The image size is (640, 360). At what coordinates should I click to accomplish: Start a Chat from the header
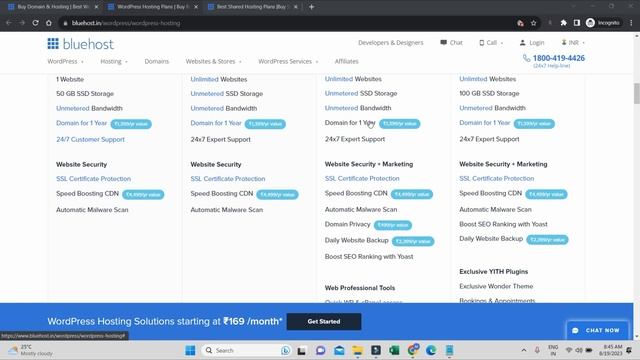coord(451,42)
